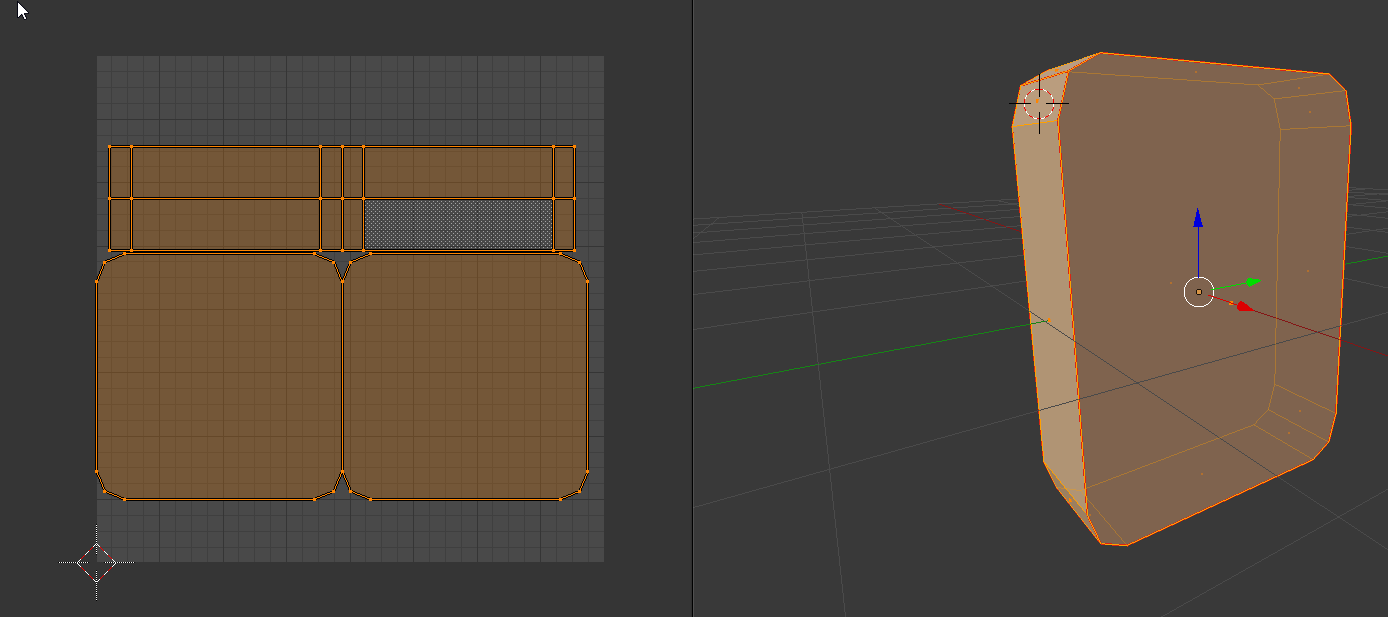
Task: Select the unselected gray UV face
Action: 458,224
